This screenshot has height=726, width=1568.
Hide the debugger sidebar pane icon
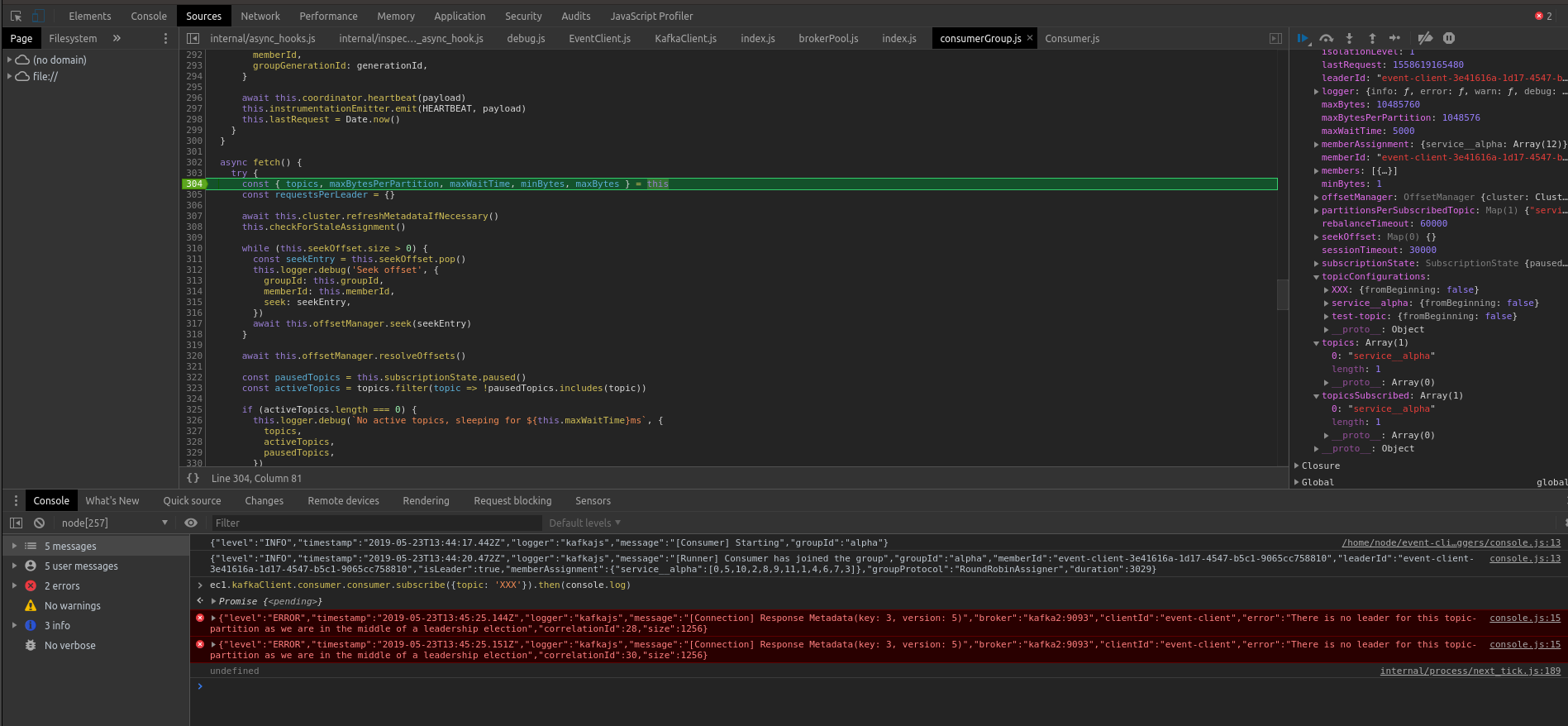1275,38
